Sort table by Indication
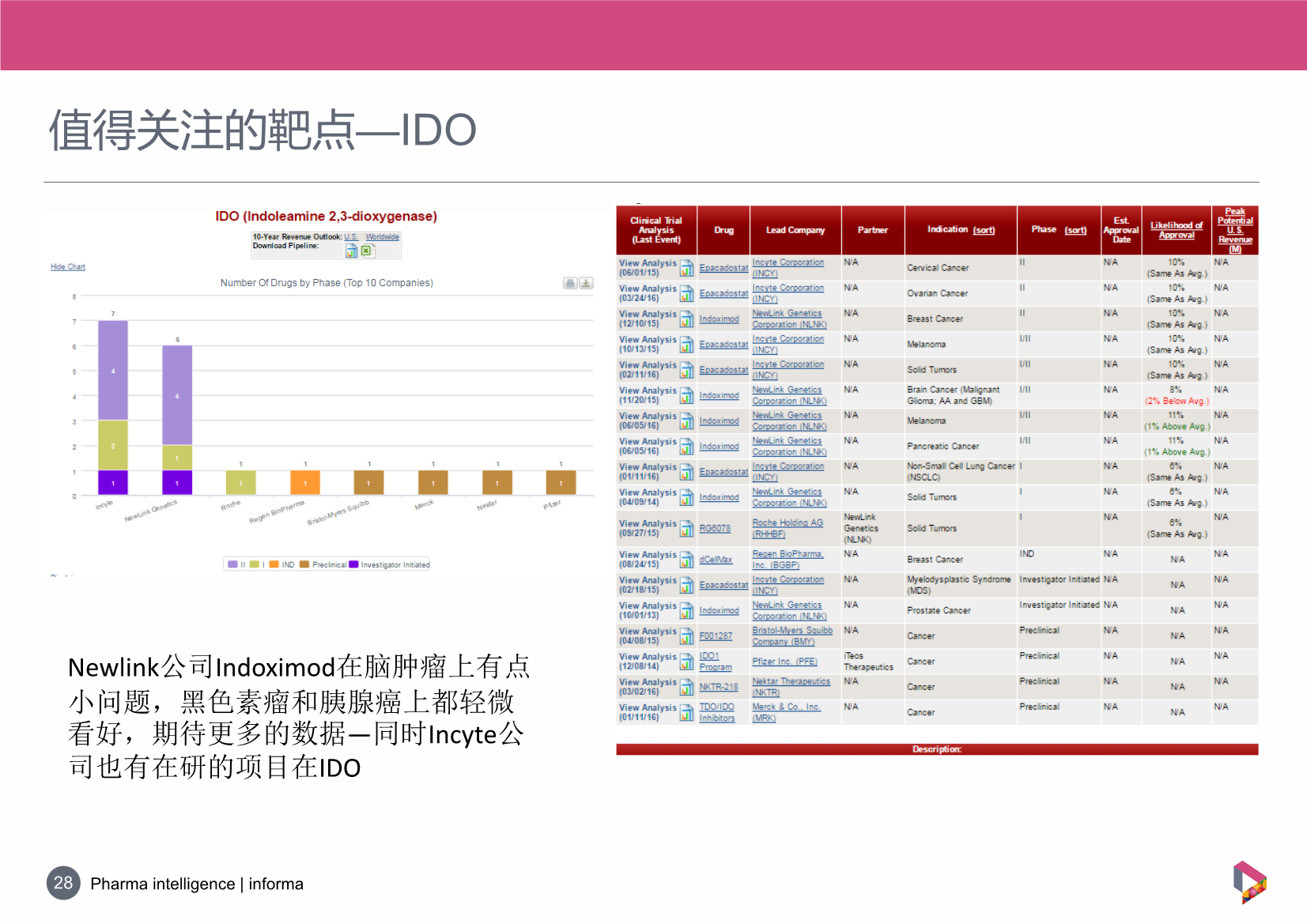The width and height of the screenshot is (1307, 924). [984, 230]
